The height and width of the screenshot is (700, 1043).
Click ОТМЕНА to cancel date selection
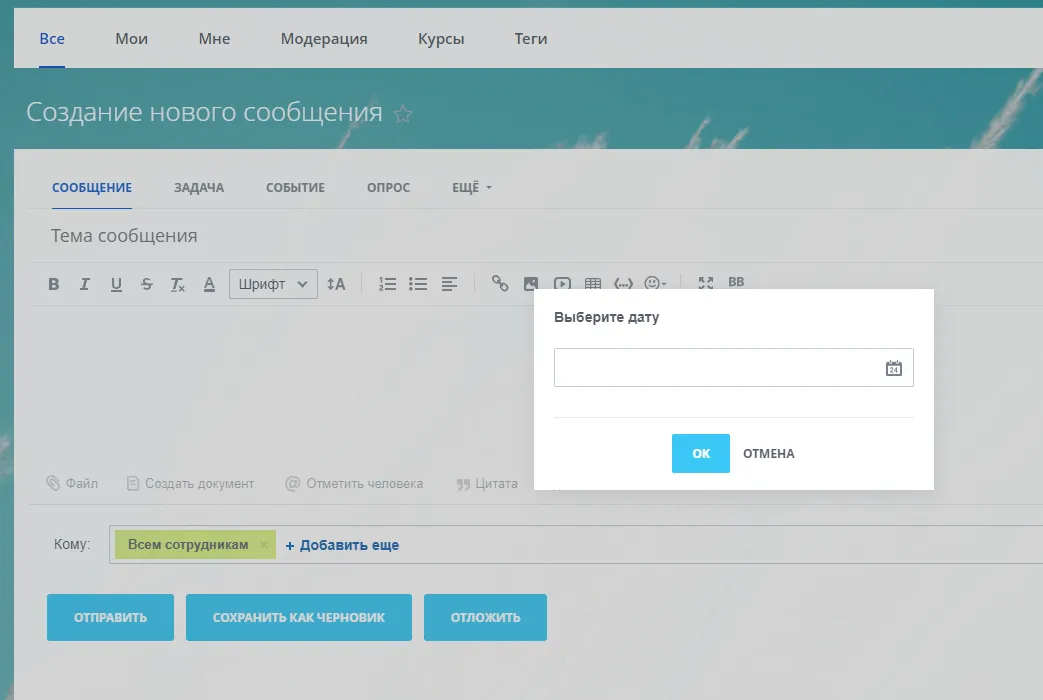coord(768,454)
